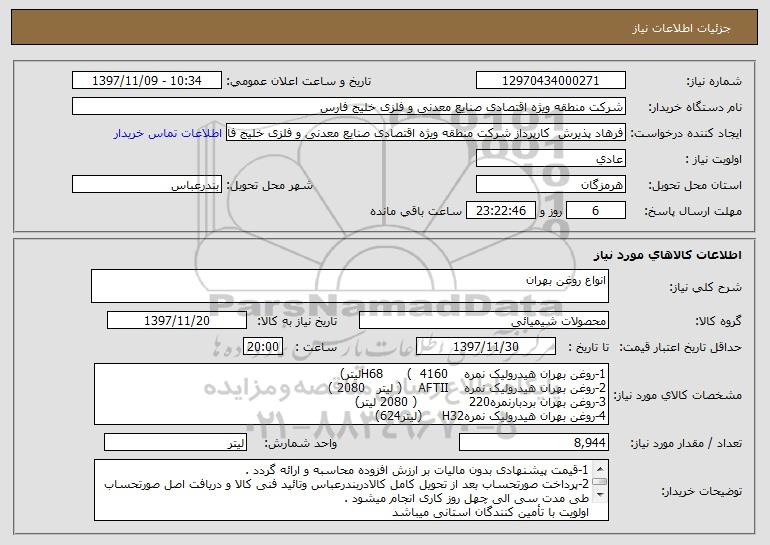The height and width of the screenshot is (545, 770).
Task: Click the نام دستگاه خریدار label
Action: tap(695, 108)
